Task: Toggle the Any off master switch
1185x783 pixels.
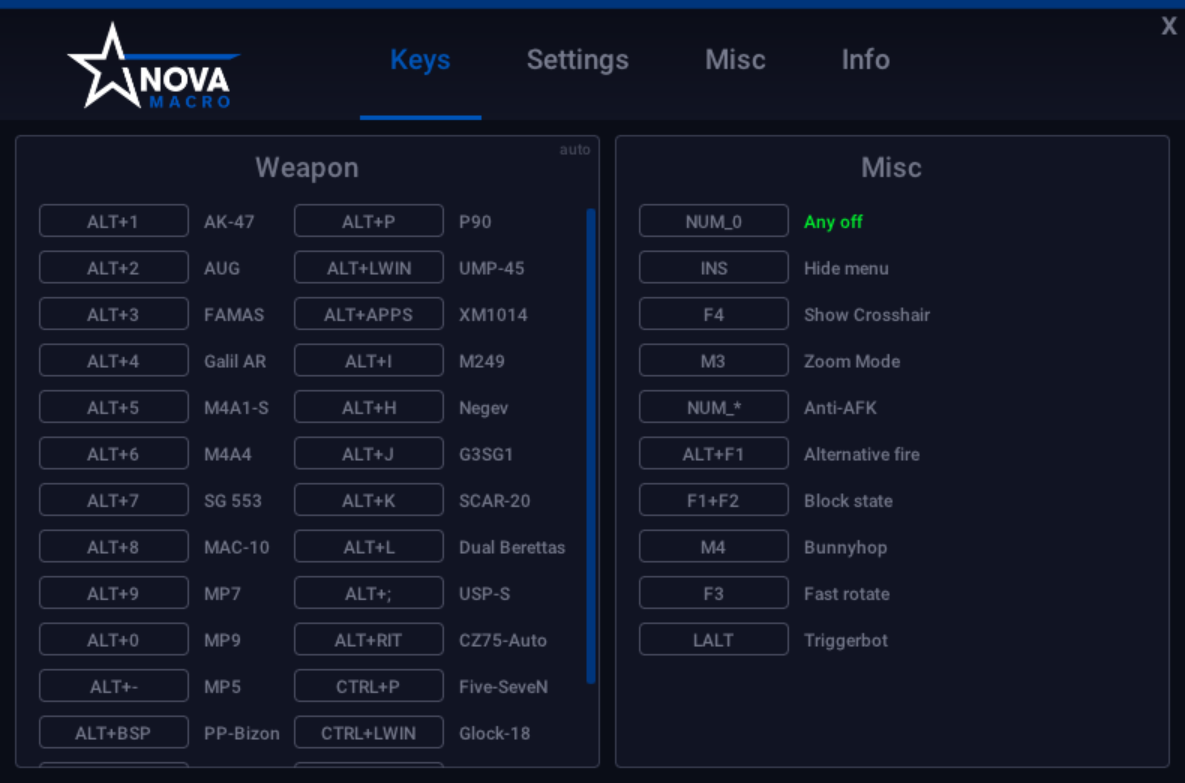Action: [714, 220]
